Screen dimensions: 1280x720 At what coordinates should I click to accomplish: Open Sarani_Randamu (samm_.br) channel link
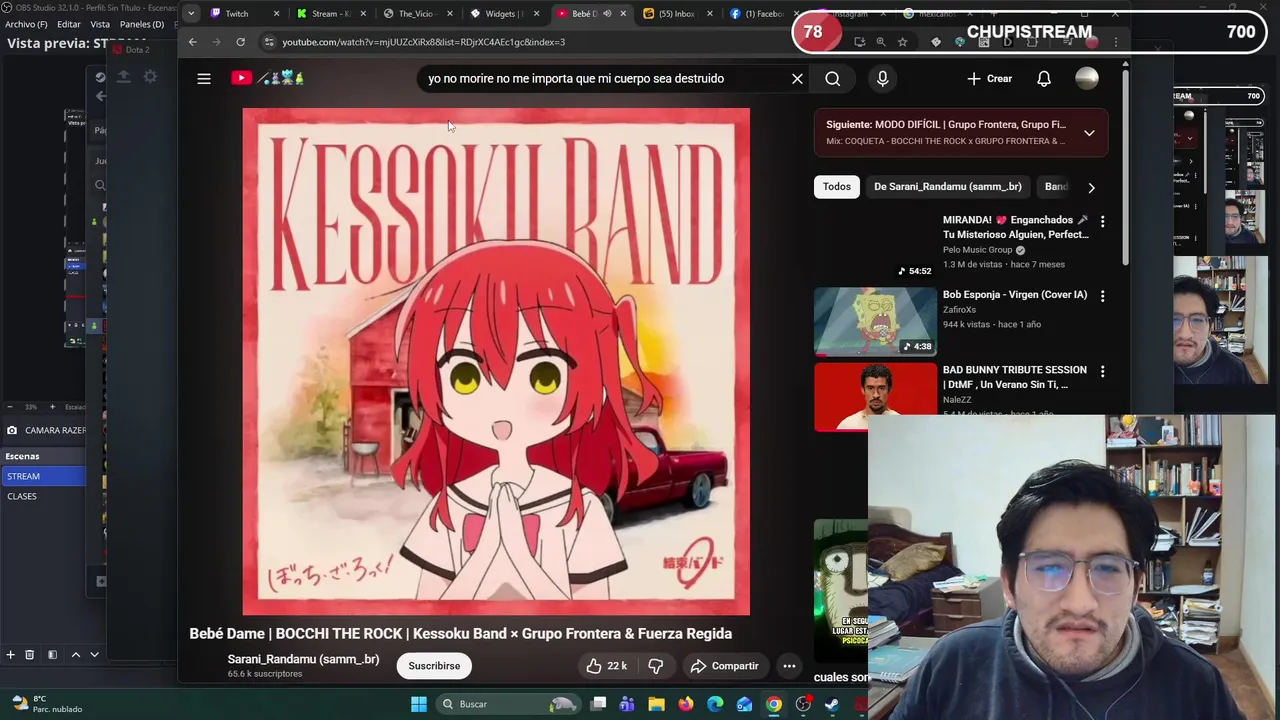coord(303,659)
